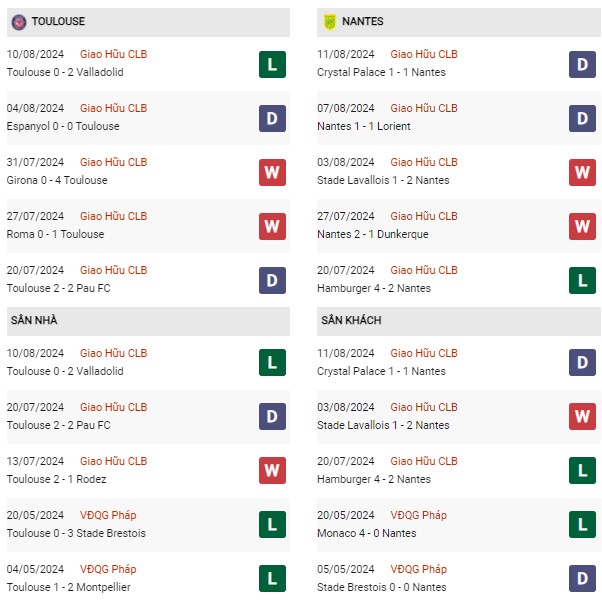The image size is (602, 602).
Task: Click the red W badge for Girona 0-4 Toulouse
Action: tap(272, 172)
